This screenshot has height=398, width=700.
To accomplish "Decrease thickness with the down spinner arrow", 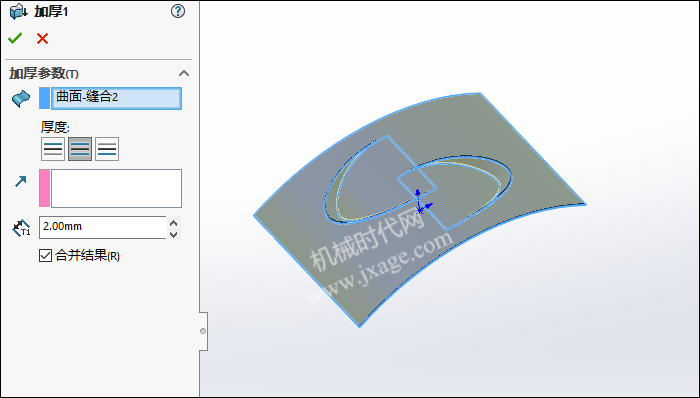I will pyautogui.click(x=174, y=234).
